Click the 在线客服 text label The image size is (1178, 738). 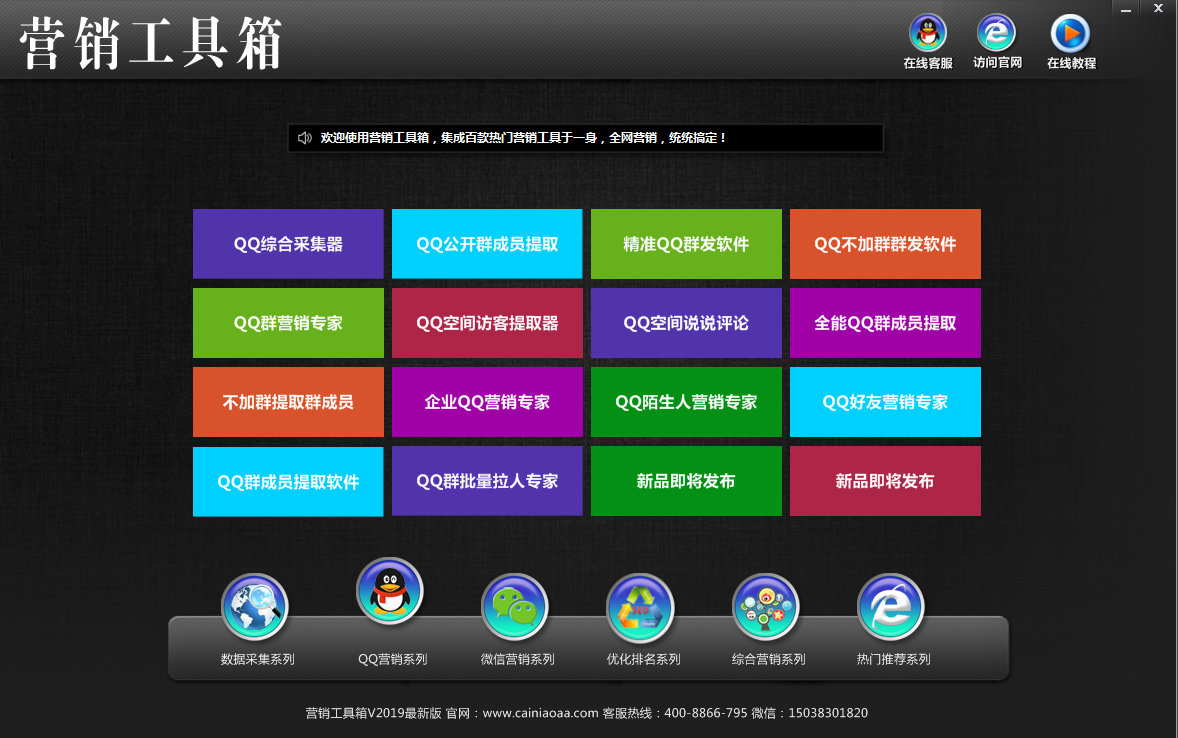click(x=928, y=63)
